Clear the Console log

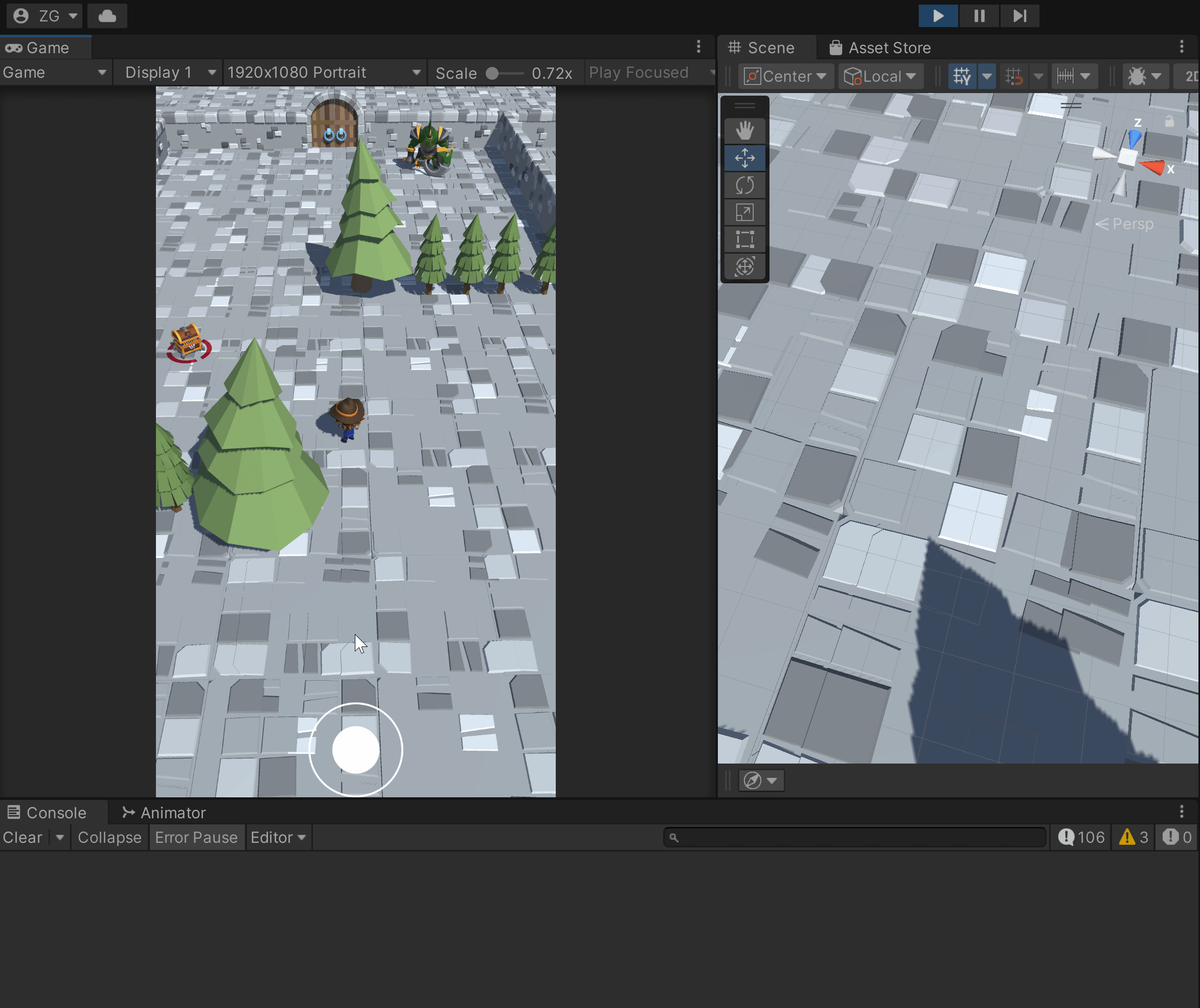pos(22,837)
